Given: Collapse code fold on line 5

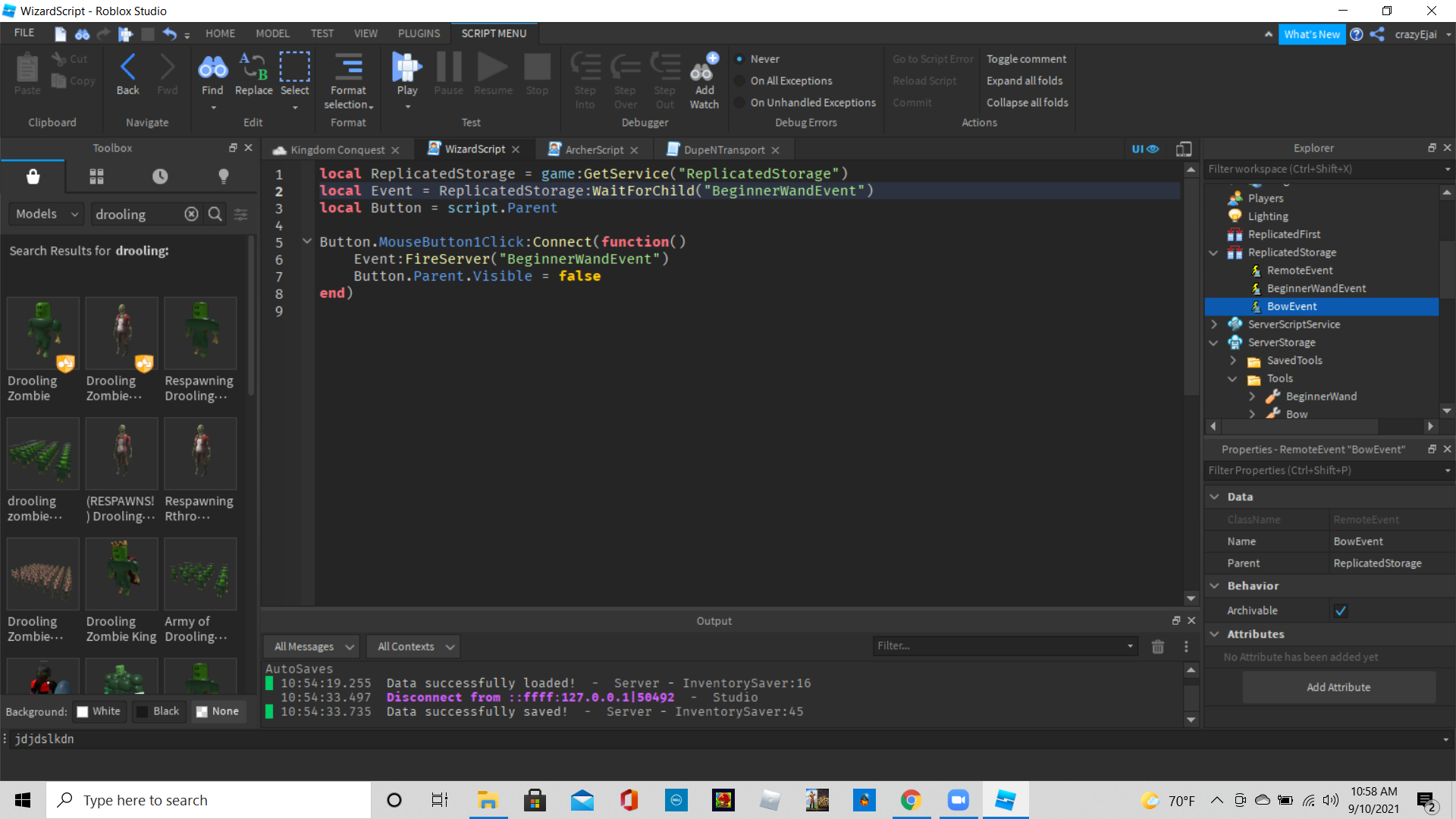Looking at the screenshot, I should (x=306, y=241).
